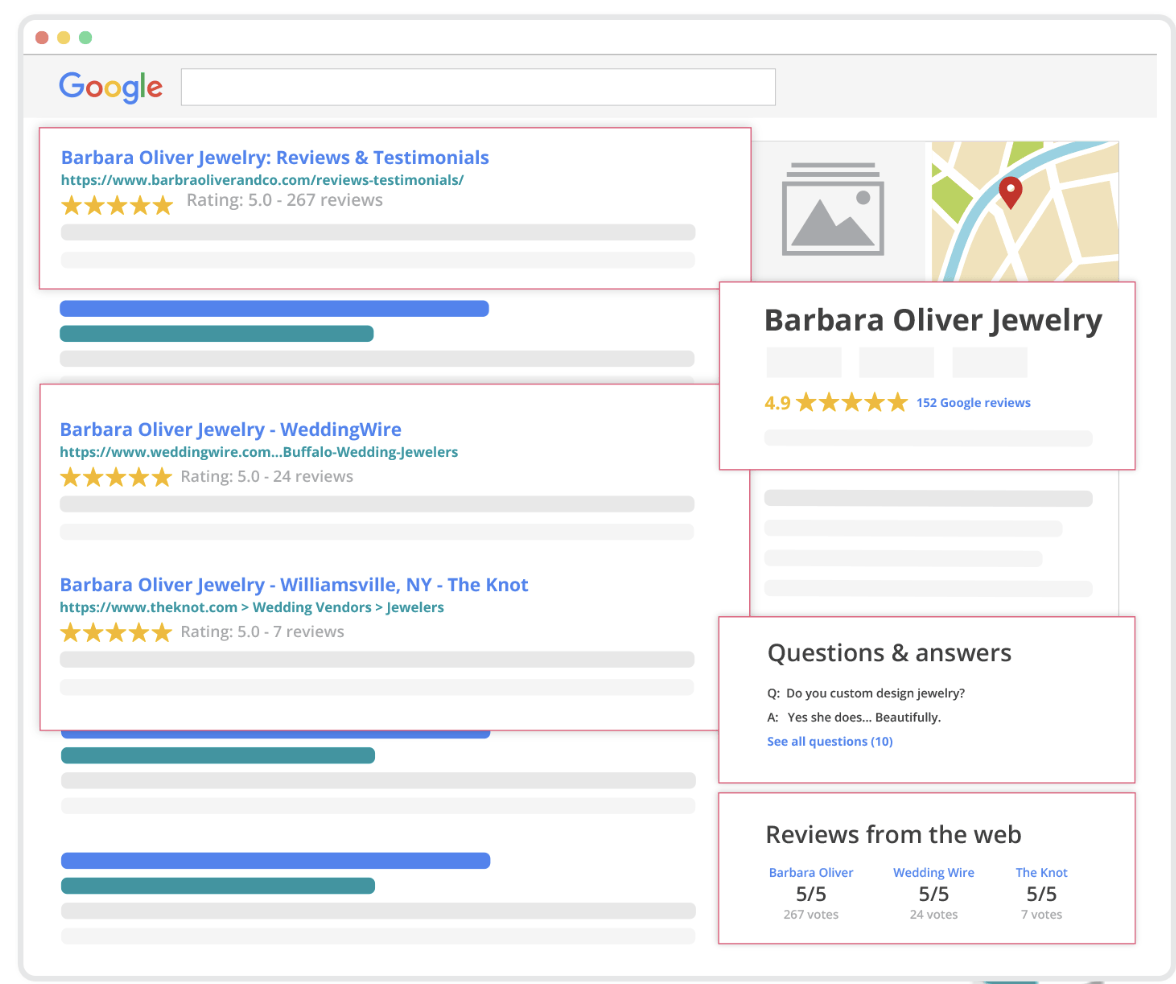Click the red map location pin

(1010, 193)
